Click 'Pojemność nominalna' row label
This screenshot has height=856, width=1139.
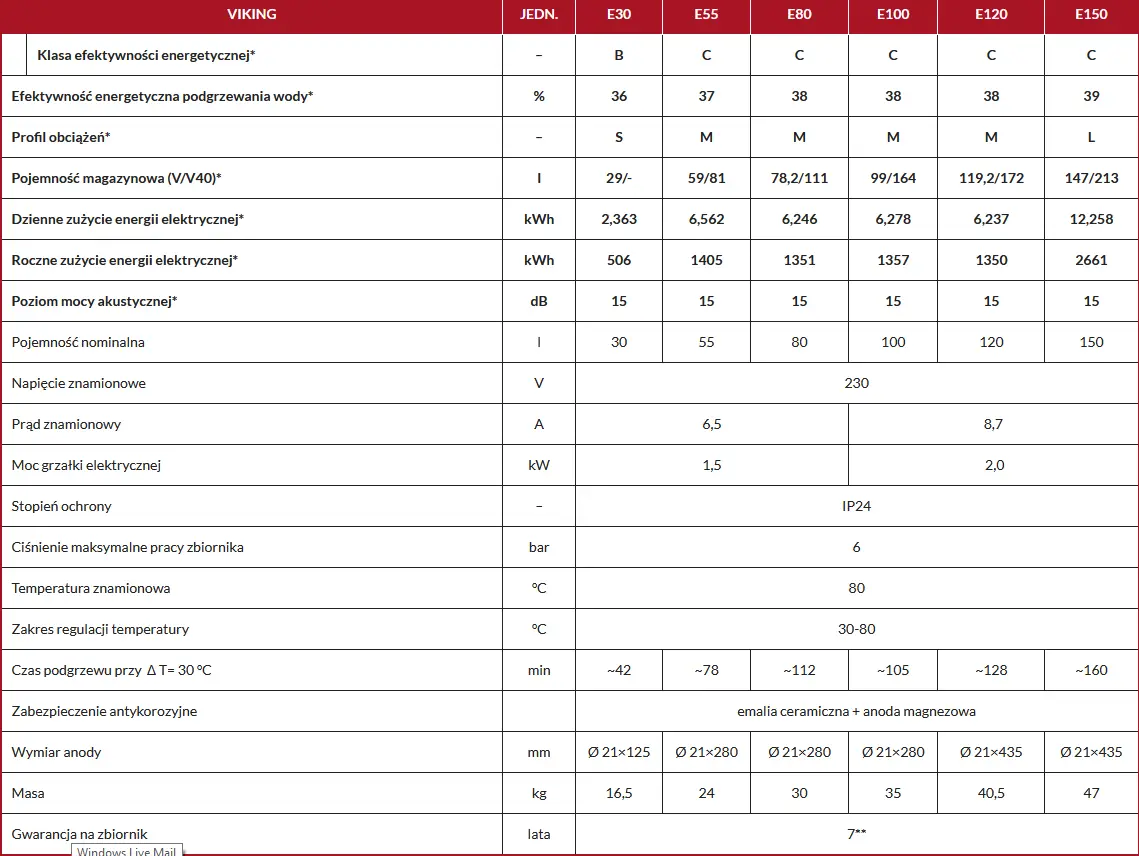78,342
